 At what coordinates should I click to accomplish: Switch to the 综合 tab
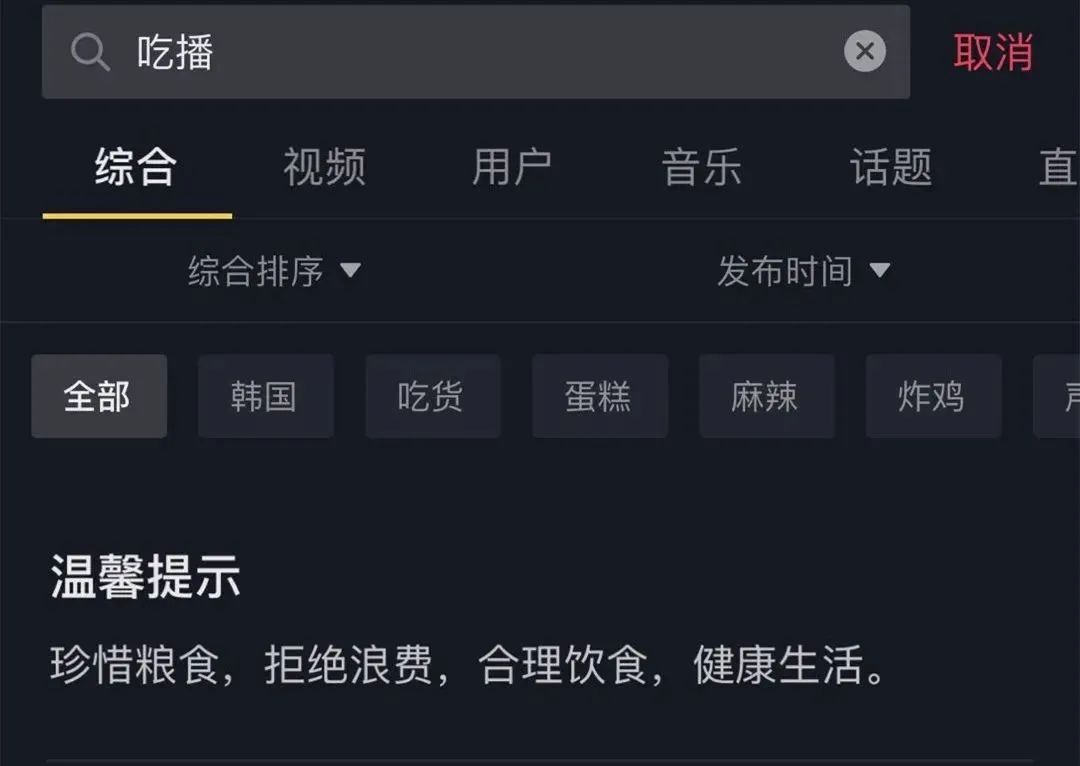click(136, 167)
